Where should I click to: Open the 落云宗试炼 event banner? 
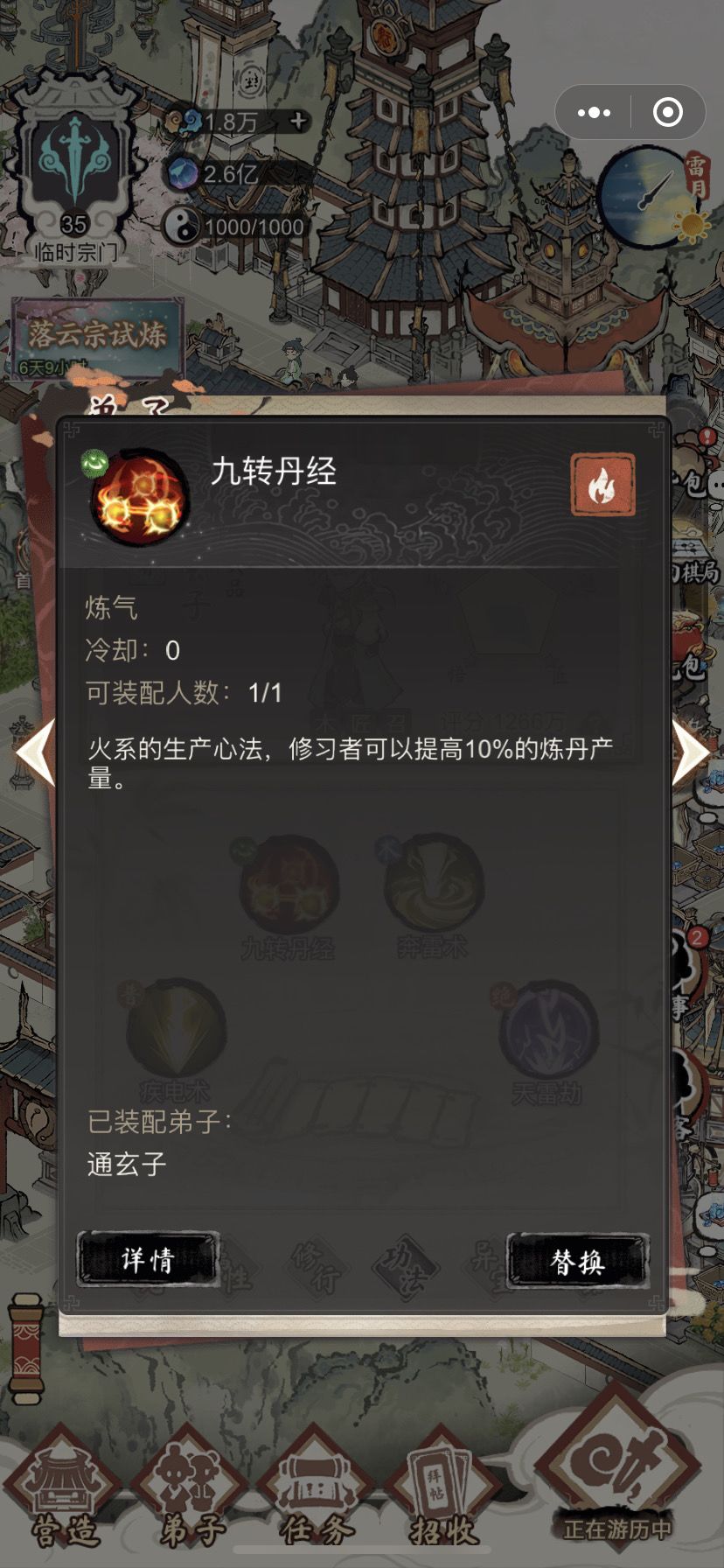(x=97, y=338)
